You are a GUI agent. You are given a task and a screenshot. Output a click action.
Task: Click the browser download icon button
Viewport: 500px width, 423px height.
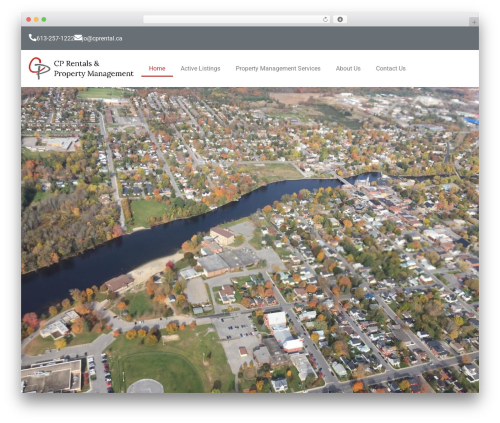tap(340, 19)
